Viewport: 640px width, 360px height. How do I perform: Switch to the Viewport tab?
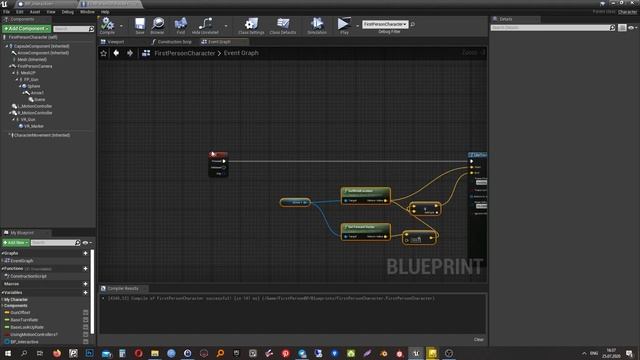coord(112,42)
